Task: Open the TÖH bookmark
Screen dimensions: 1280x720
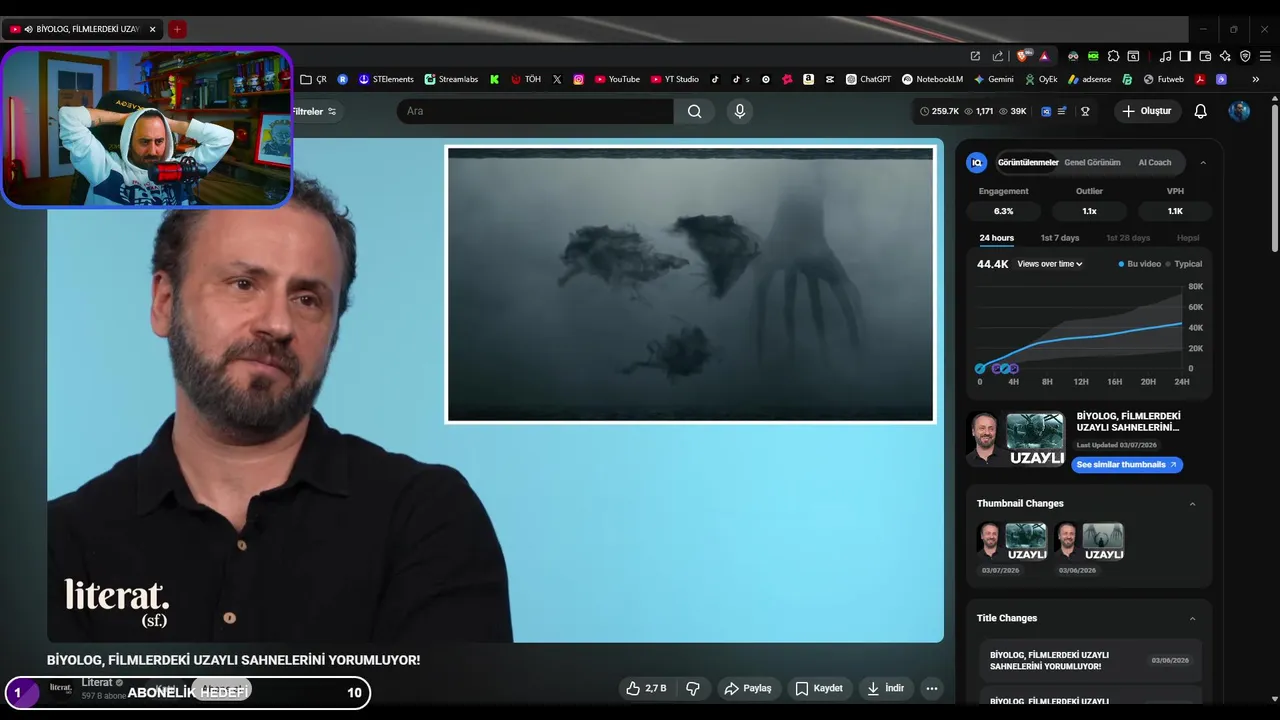Action: [x=525, y=79]
